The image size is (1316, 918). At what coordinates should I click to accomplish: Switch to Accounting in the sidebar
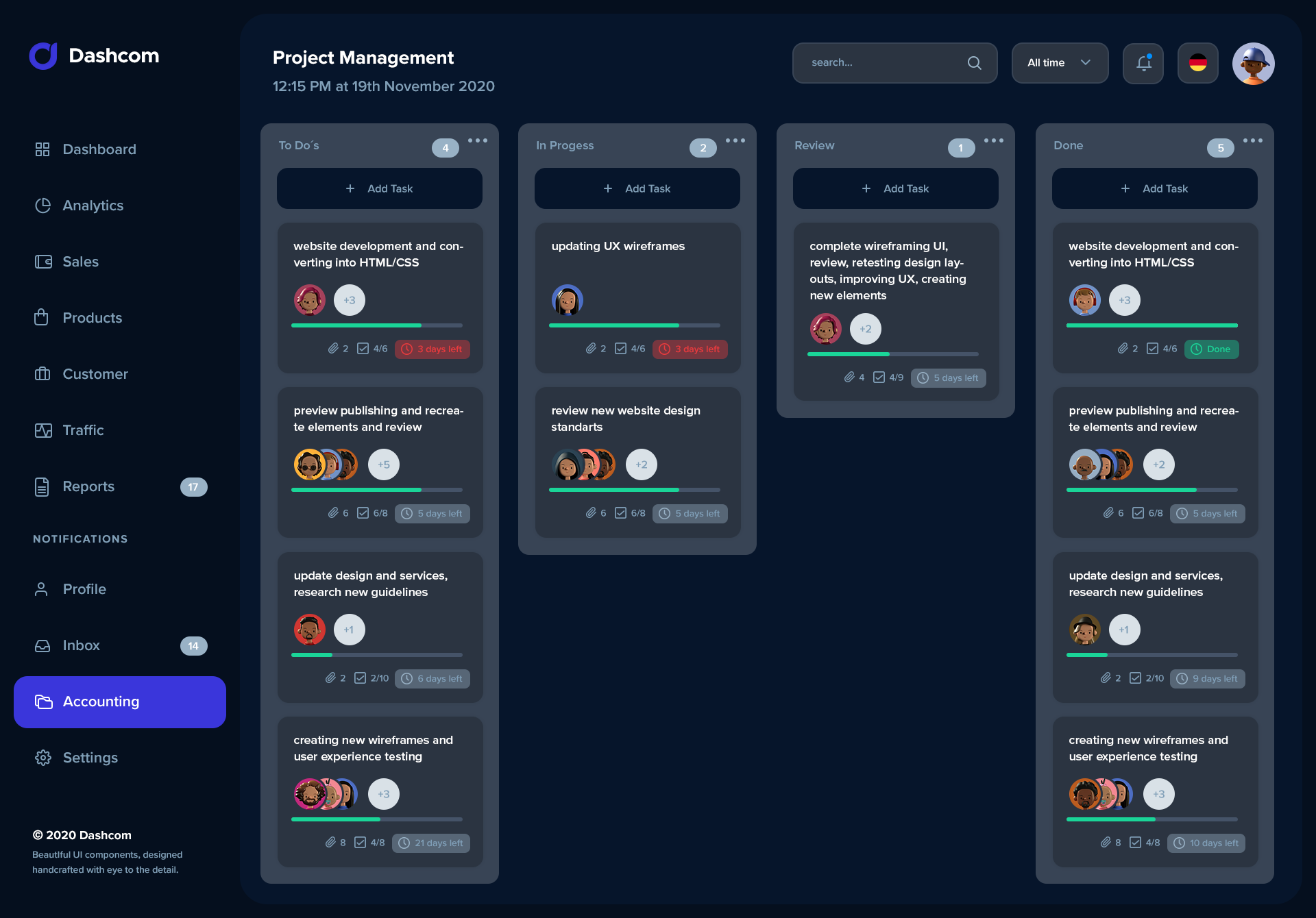[101, 702]
